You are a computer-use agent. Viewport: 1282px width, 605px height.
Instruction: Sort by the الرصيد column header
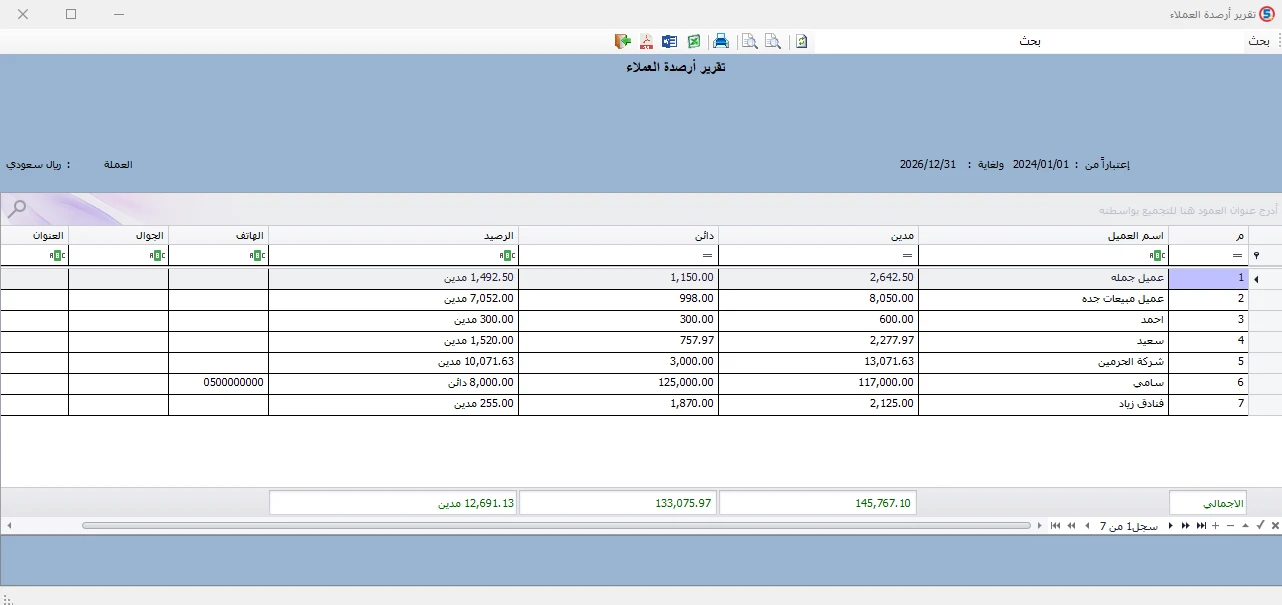(394, 235)
